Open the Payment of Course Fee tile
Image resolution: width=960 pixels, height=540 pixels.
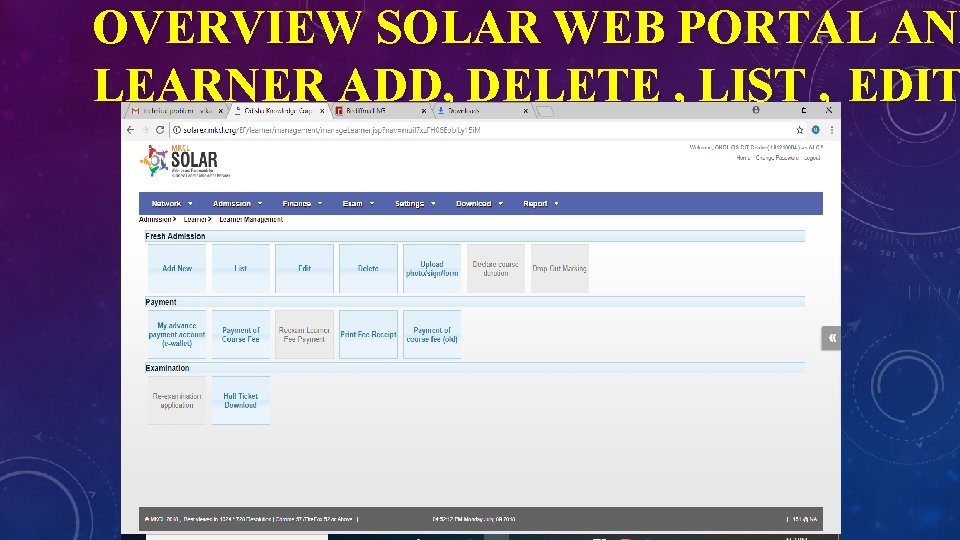pos(241,334)
